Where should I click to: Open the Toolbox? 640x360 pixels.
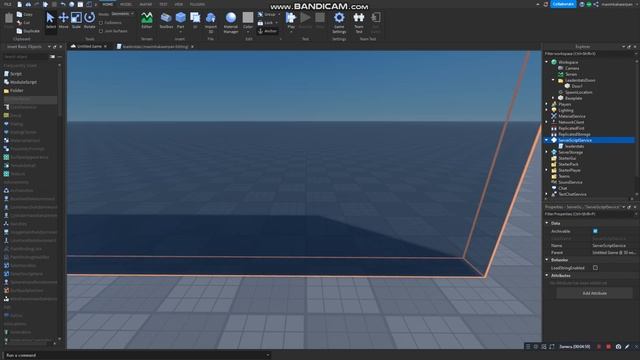[x=166, y=20]
